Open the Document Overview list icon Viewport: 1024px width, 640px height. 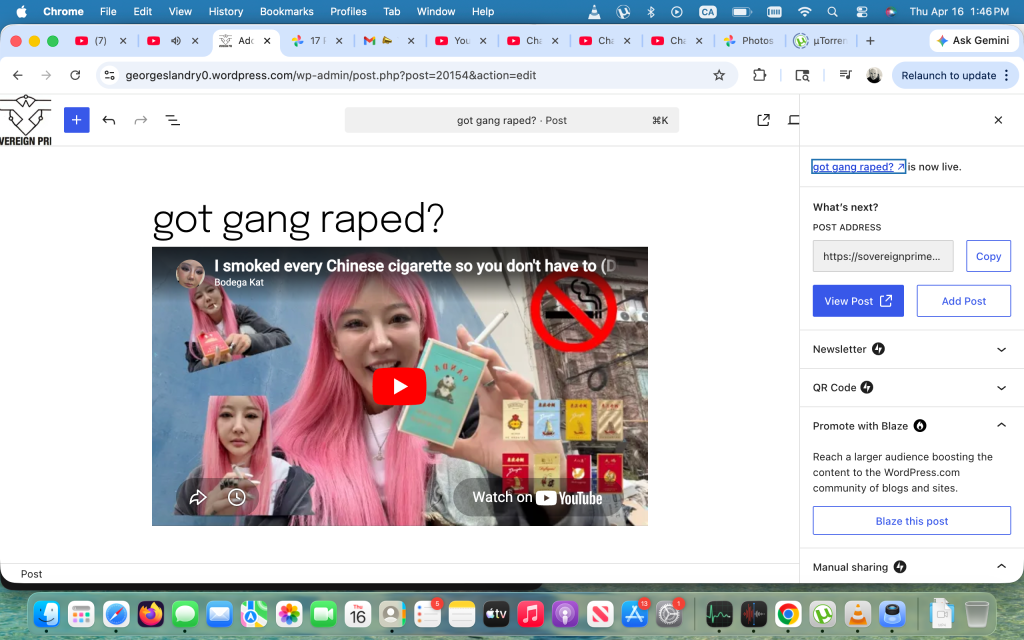[x=172, y=120]
